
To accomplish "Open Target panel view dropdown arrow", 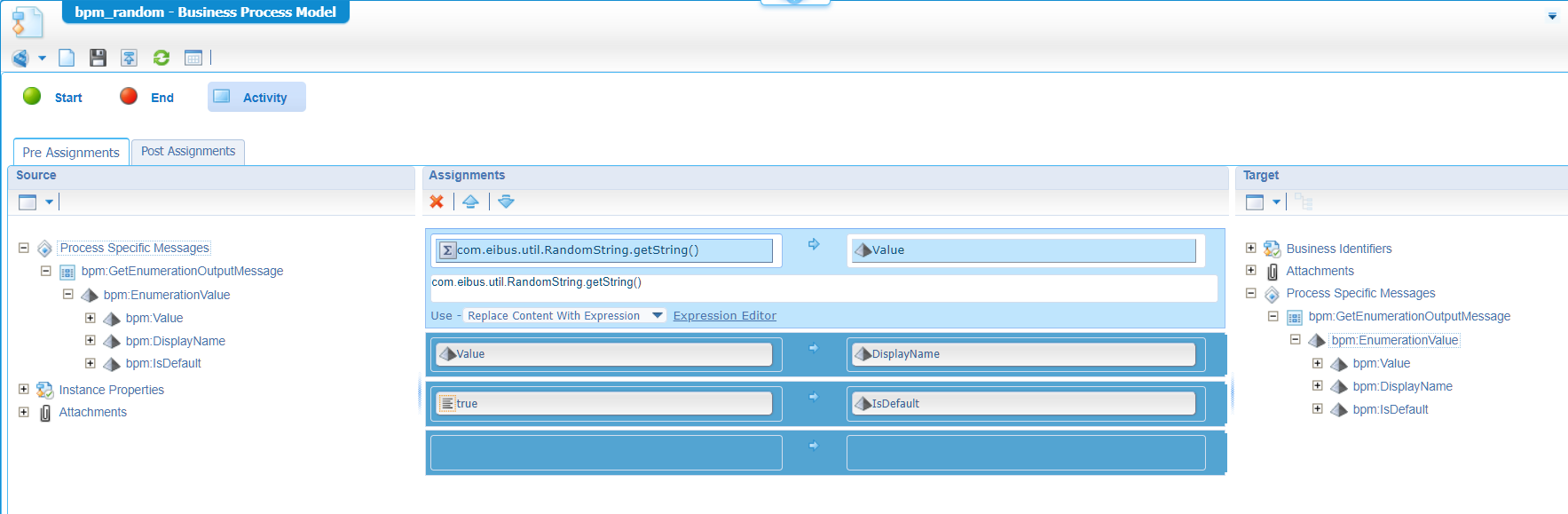I will tap(1276, 202).
